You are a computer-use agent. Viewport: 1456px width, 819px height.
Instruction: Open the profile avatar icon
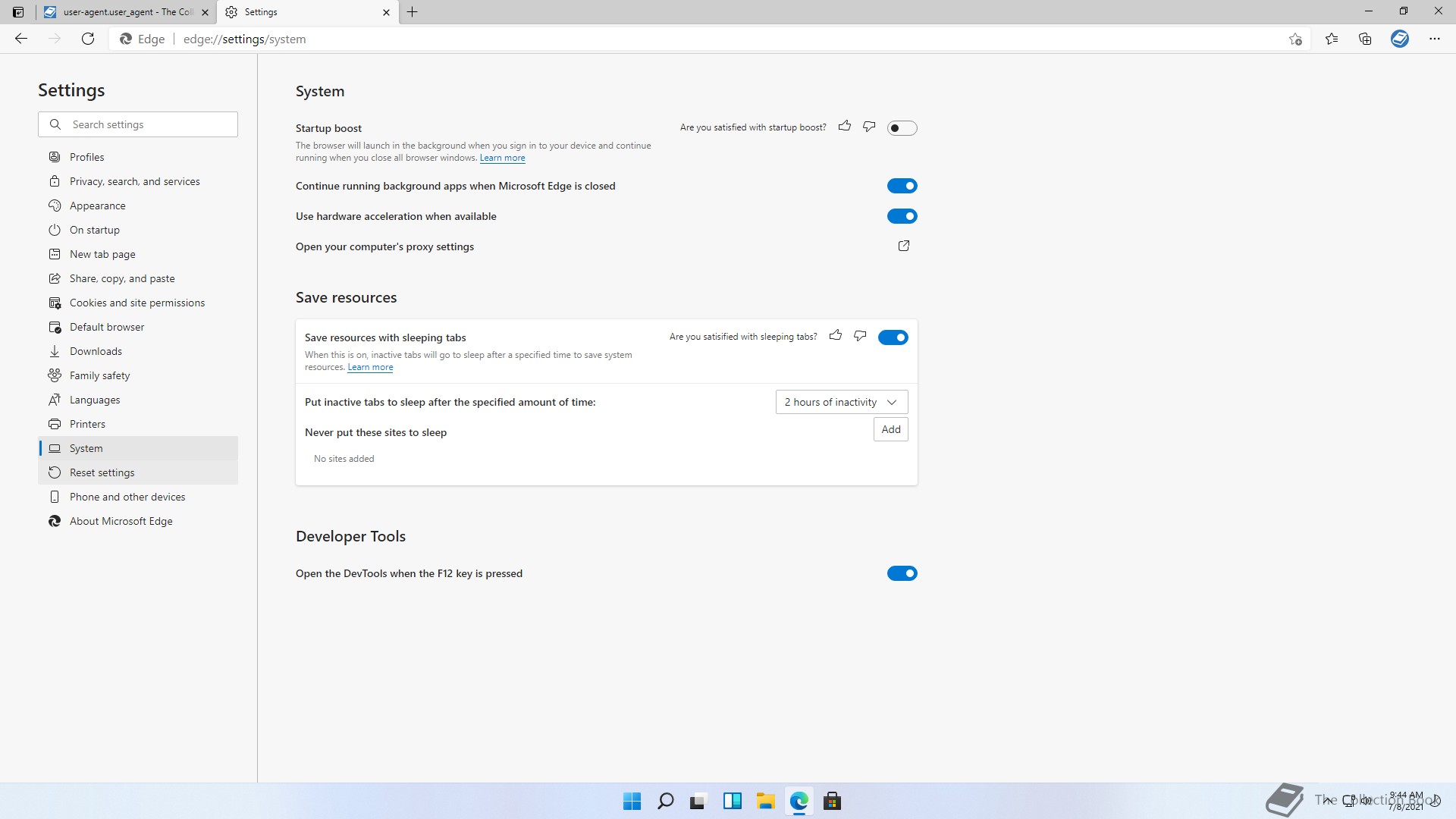1400,39
